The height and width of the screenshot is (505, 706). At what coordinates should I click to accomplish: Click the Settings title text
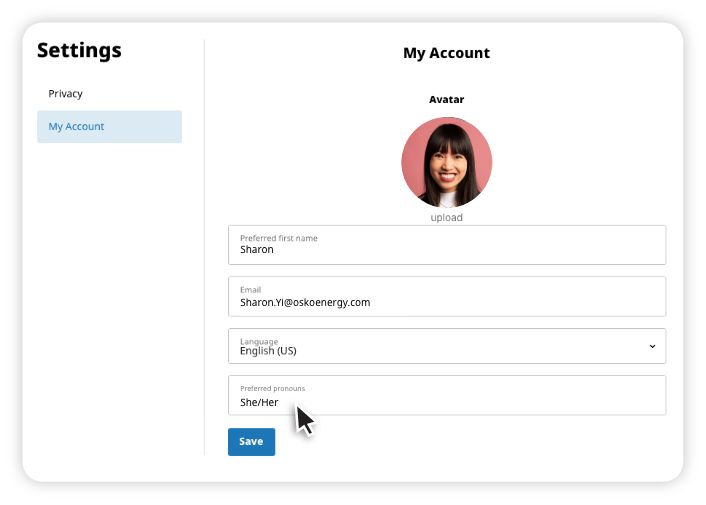pos(79,50)
